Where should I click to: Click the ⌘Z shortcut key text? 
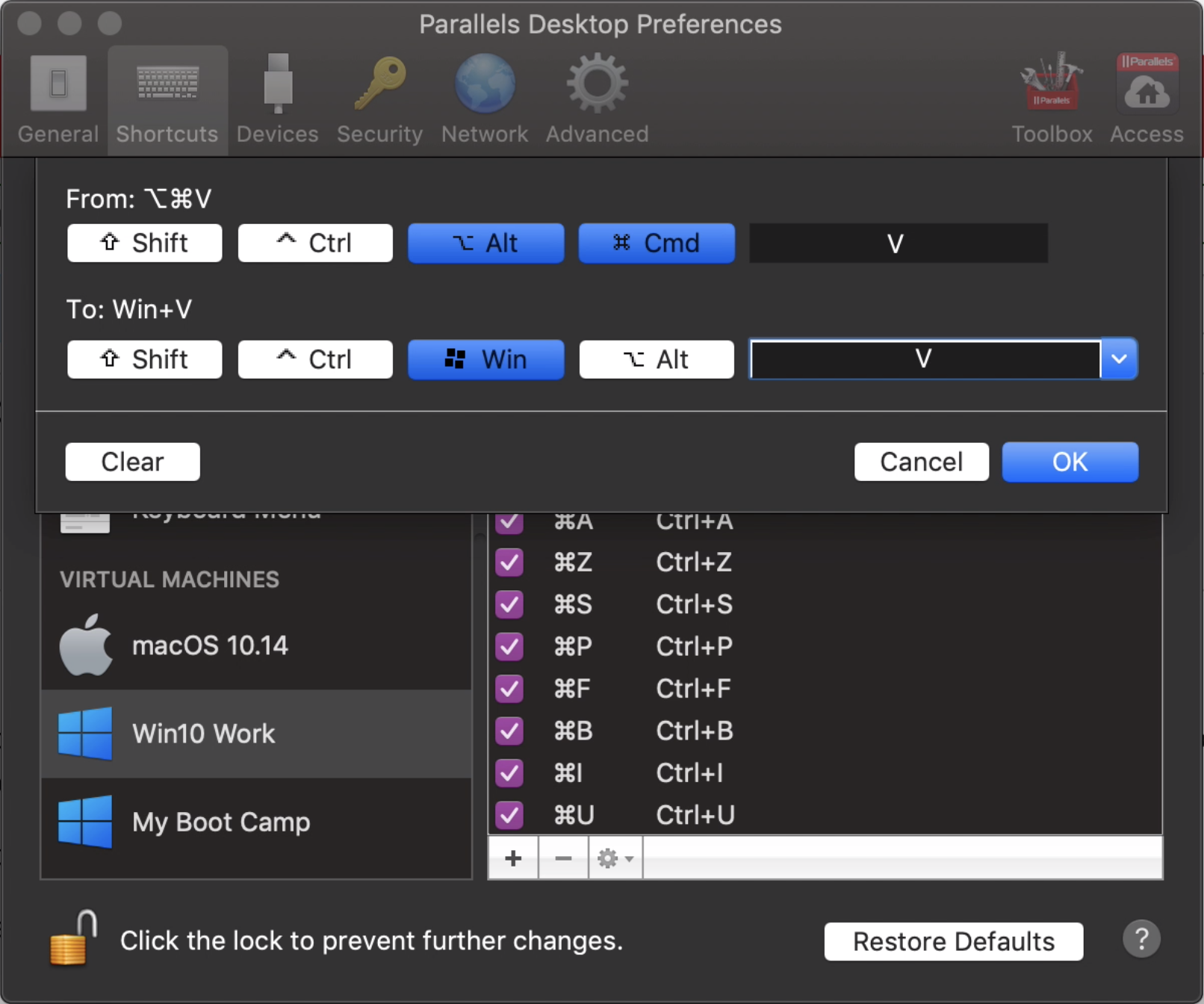coord(573,562)
